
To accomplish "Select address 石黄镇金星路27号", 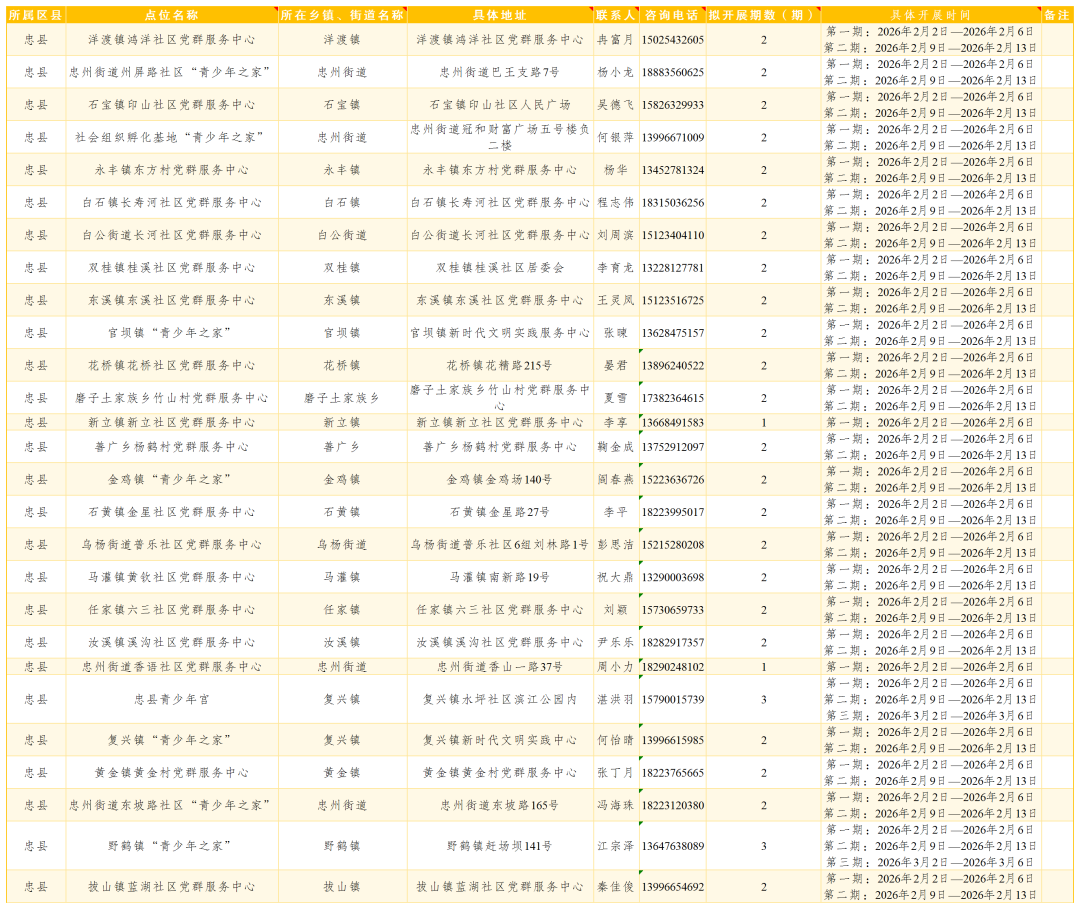I will 500,512.
